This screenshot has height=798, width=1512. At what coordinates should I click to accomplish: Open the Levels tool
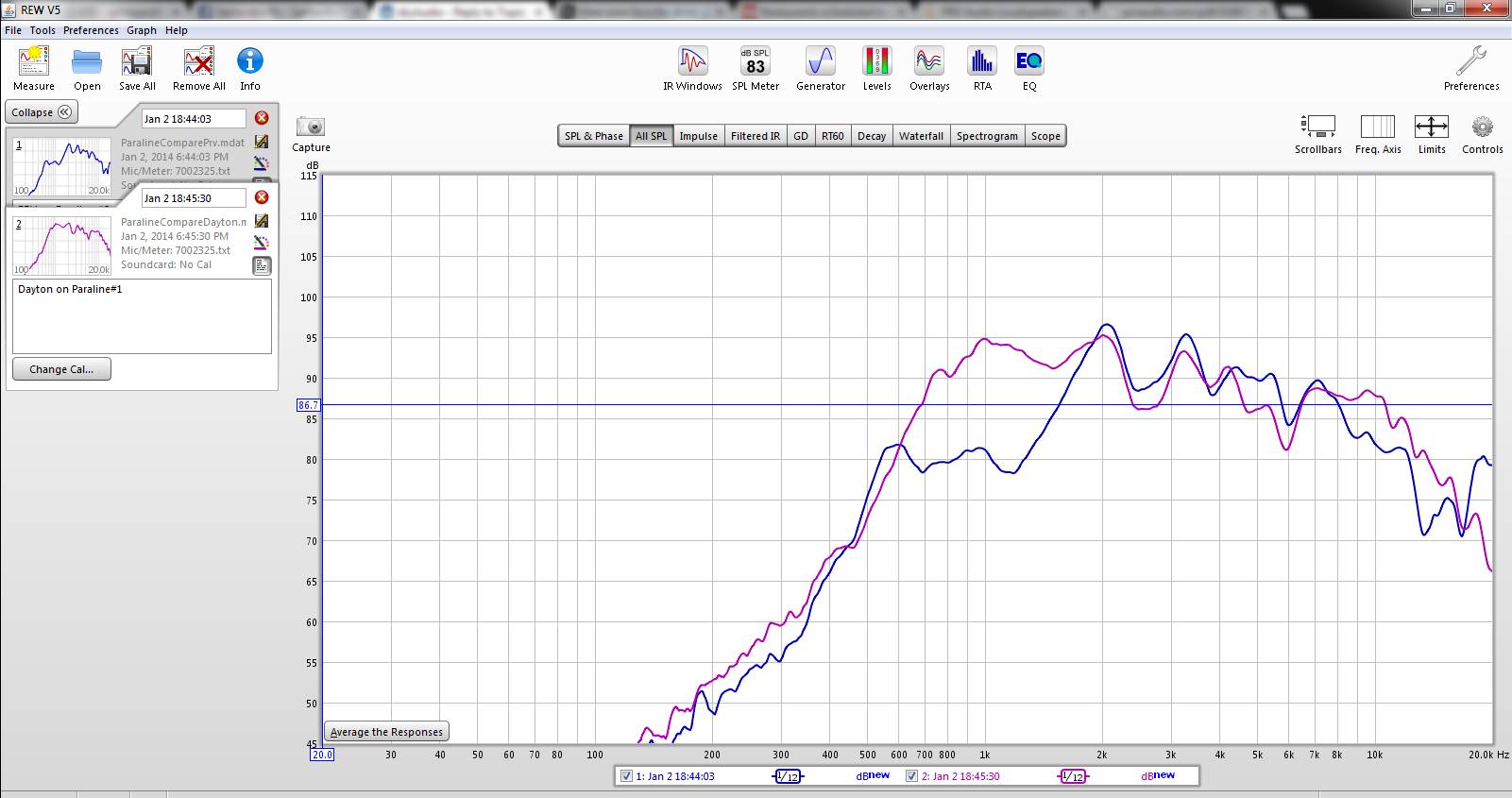876,62
